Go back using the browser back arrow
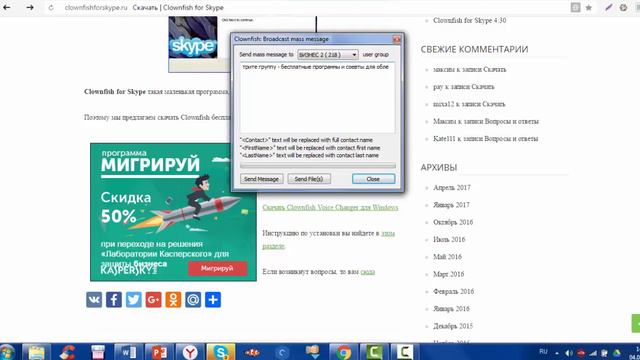 tap(7, 7)
